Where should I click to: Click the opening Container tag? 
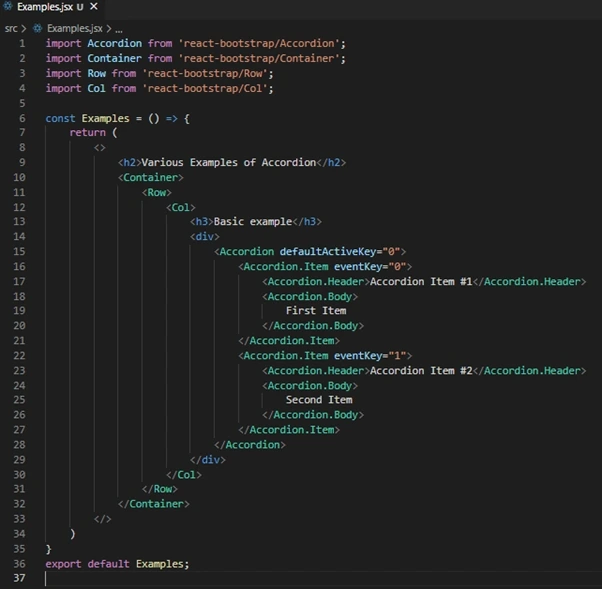[151, 177]
